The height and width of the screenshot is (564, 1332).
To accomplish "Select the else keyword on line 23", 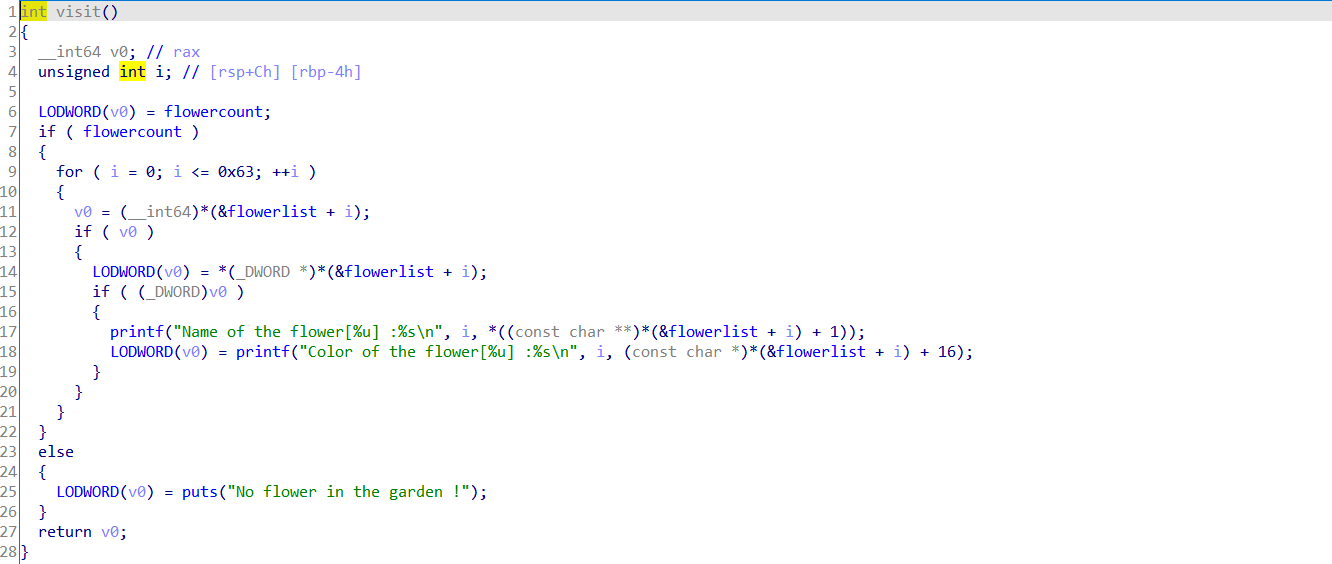I will coord(56,451).
